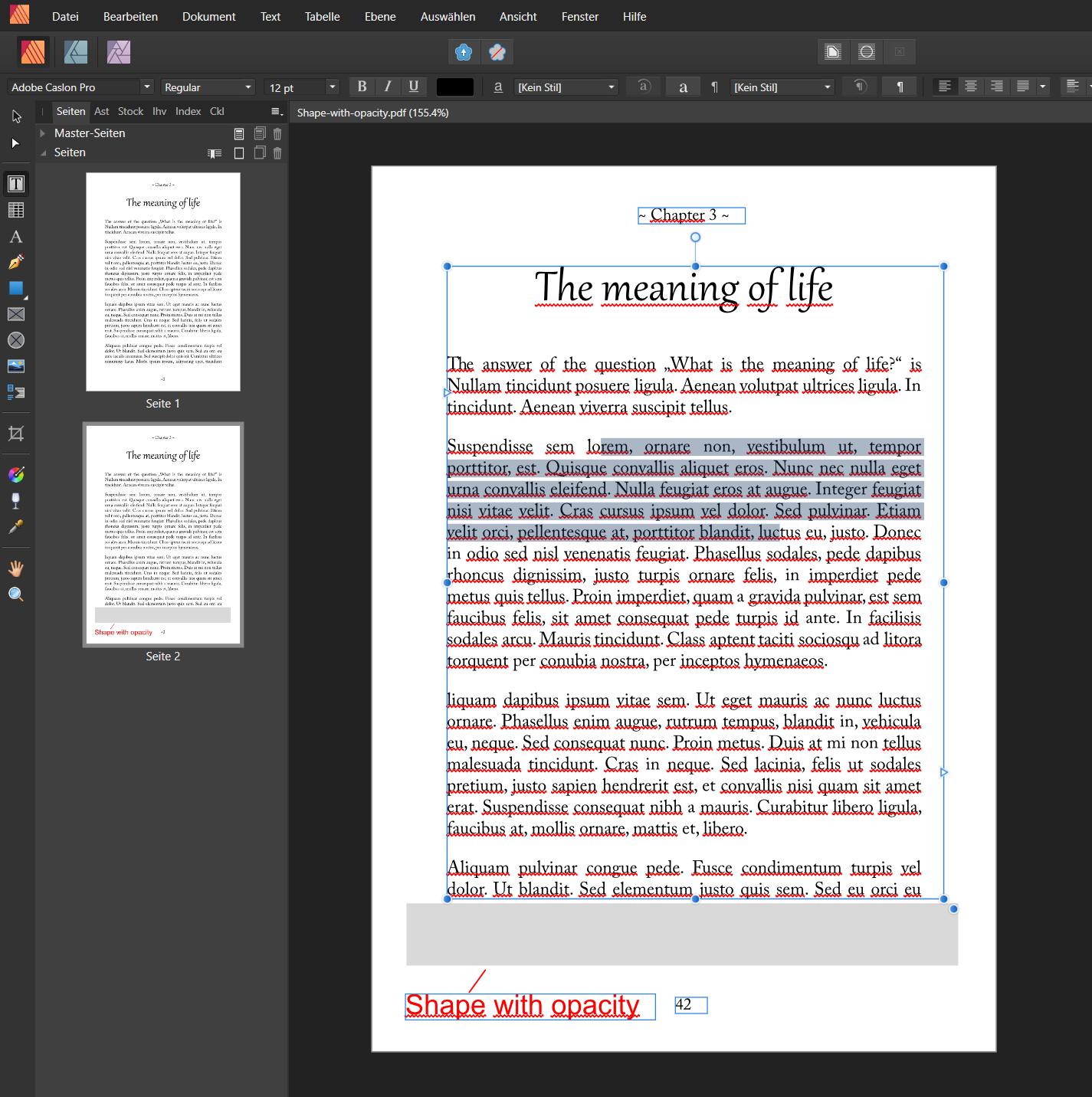Viewport: 1092px width, 1097px height.
Task: Select the Node tool
Action: point(16,143)
